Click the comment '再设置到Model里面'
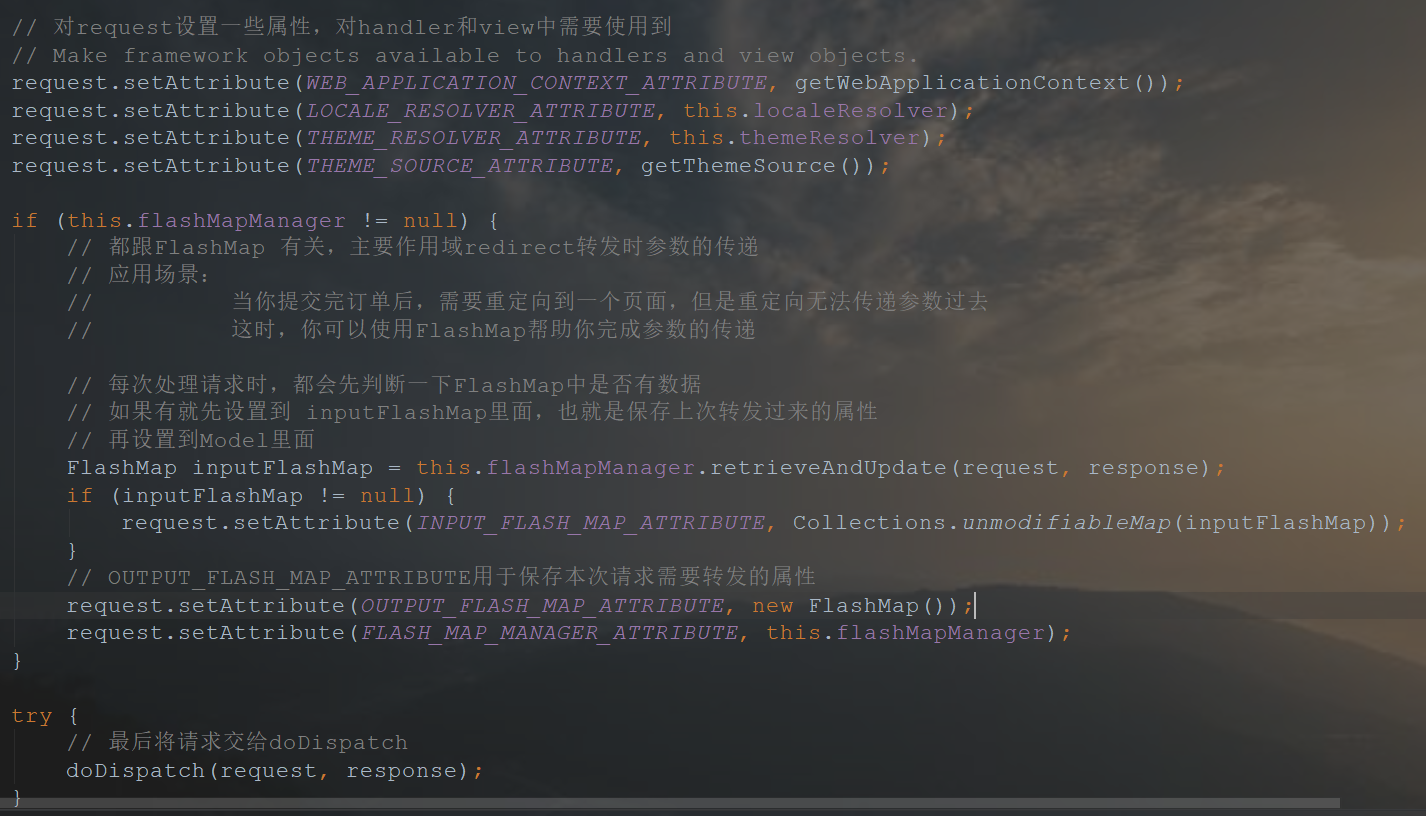The width and height of the screenshot is (1426, 816). (191, 440)
